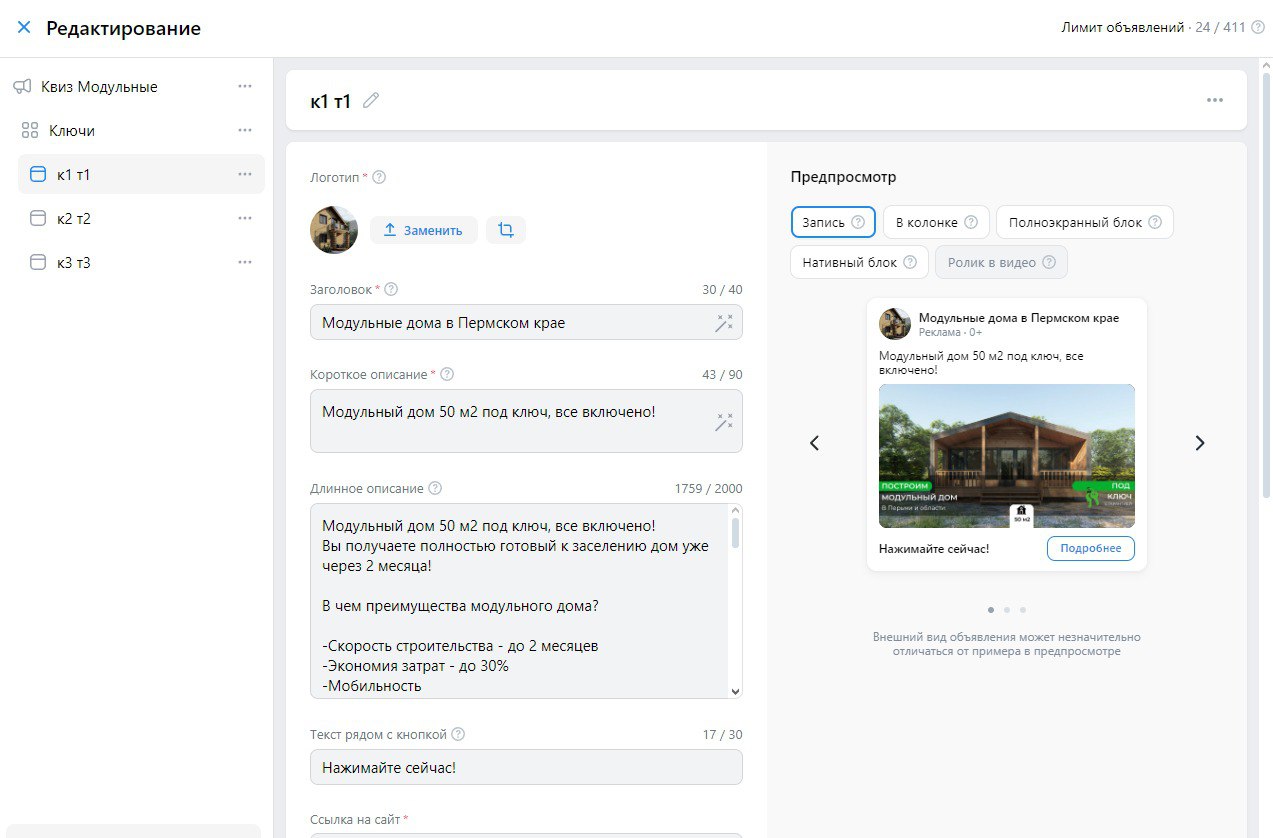The height and width of the screenshot is (838, 1273).
Task: Click the magic wand icon in Заголовок field
Action: coord(724,322)
